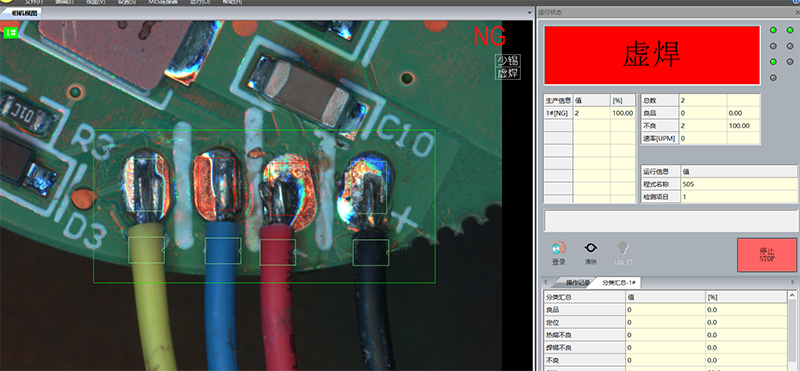Click the 清除 clear eye icon
This screenshot has height=371, width=800.
[x=591, y=249]
